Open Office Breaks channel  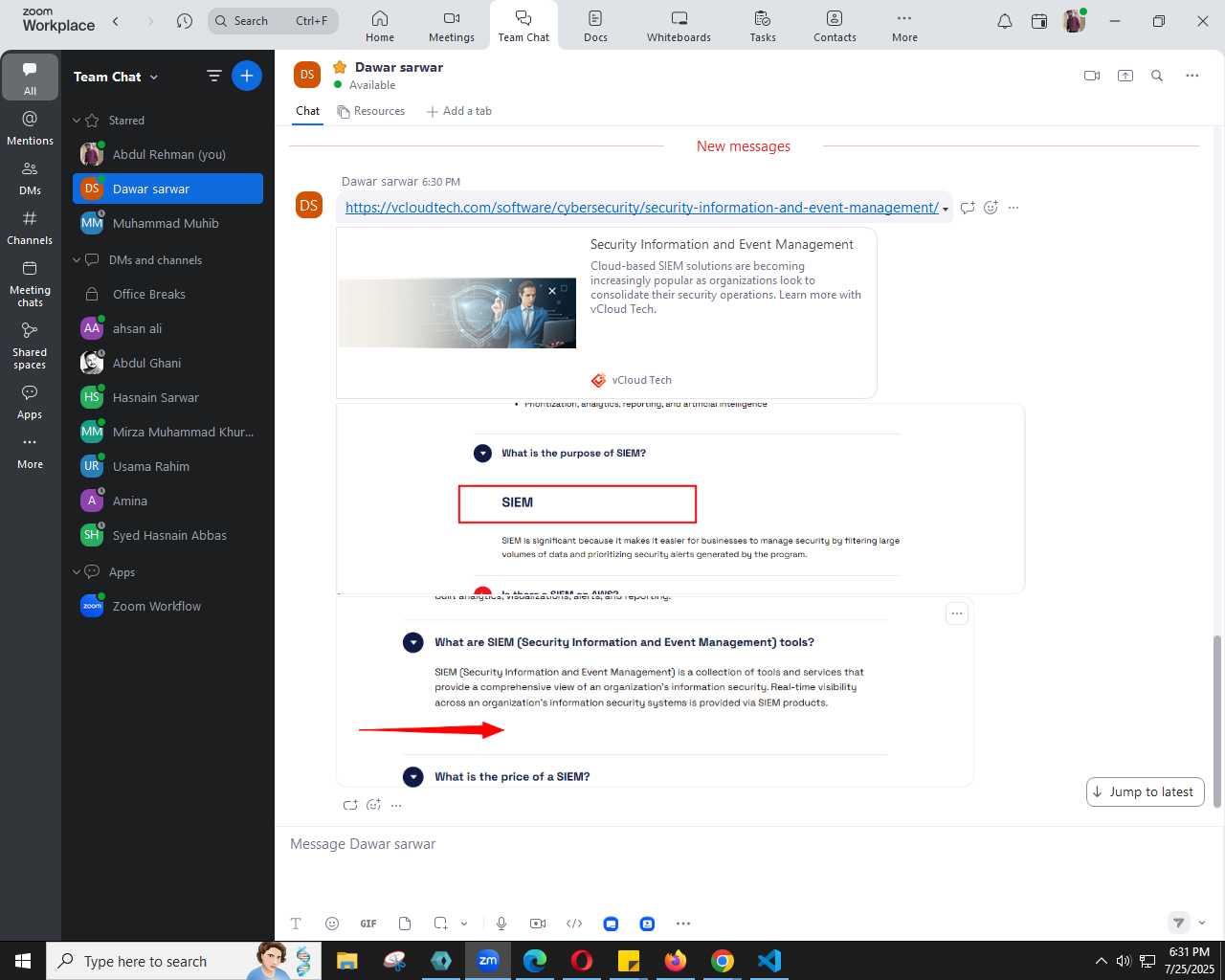[x=167, y=294]
